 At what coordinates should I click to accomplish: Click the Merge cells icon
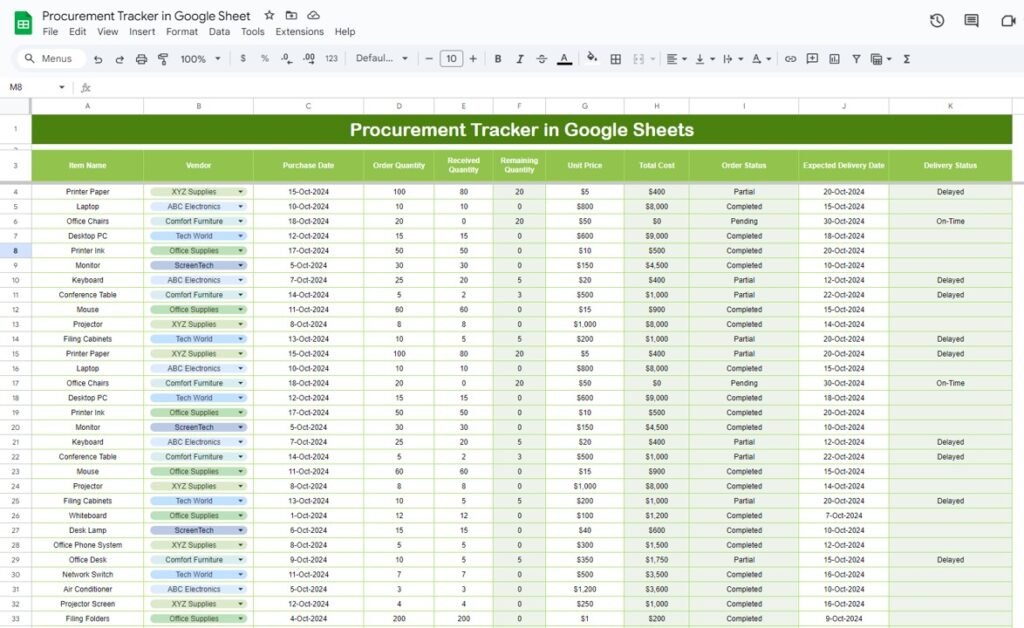tap(640, 59)
